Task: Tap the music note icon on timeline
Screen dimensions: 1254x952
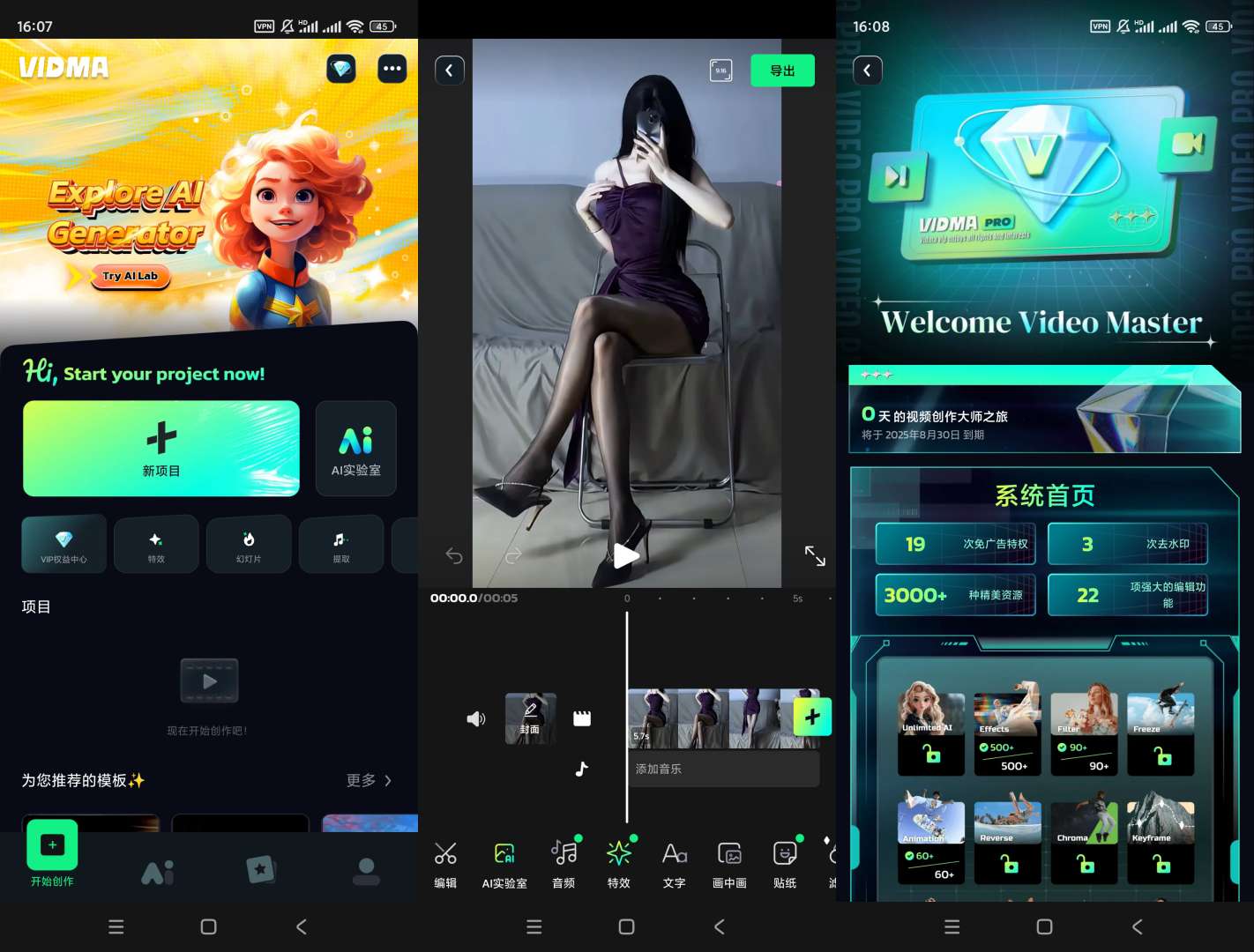Action: pyautogui.click(x=582, y=769)
